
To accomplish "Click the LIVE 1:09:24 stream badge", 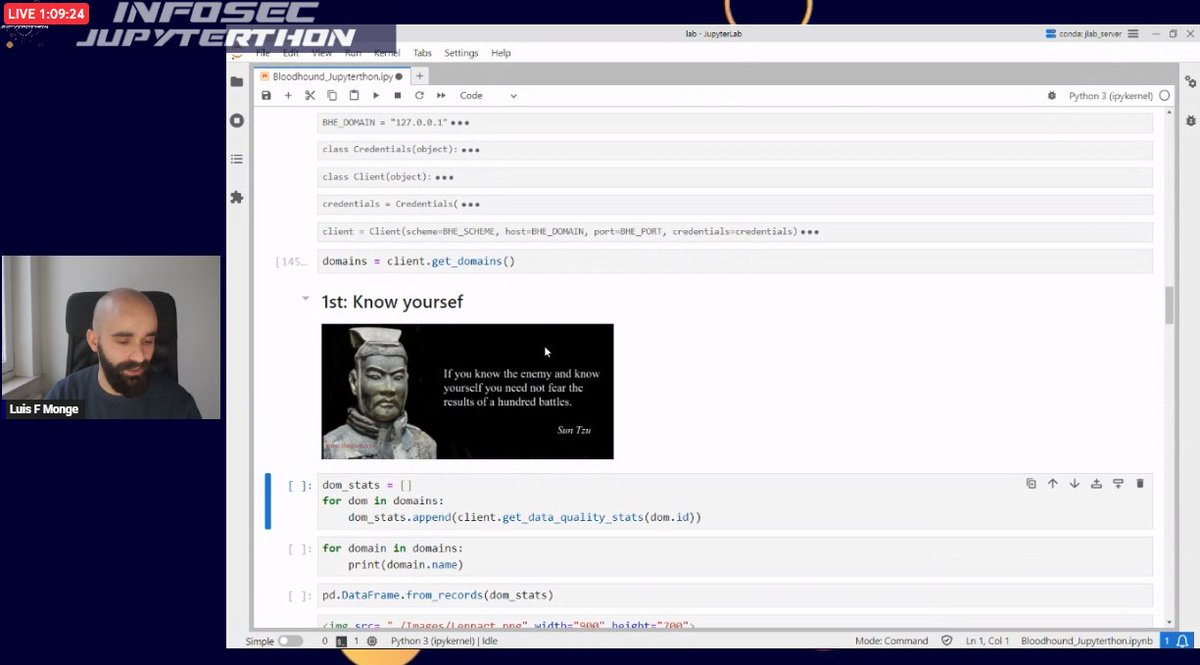I will pyautogui.click(x=46, y=14).
